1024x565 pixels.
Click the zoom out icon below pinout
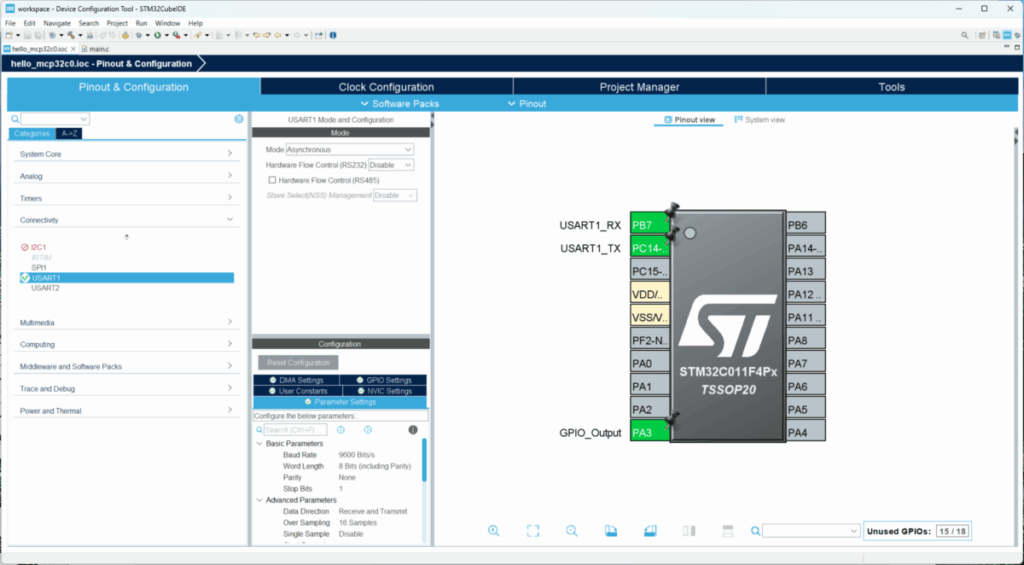[x=571, y=530]
